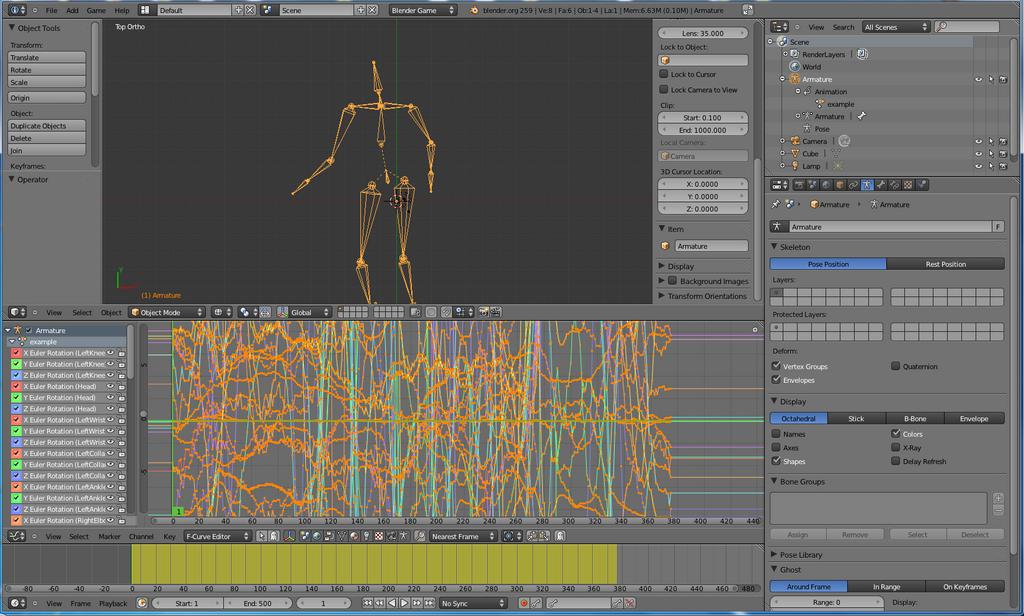This screenshot has height=616, width=1024.
Task: Click the Lamp object icon in the outliner
Action: pyautogui.click(x=795, y=166)
